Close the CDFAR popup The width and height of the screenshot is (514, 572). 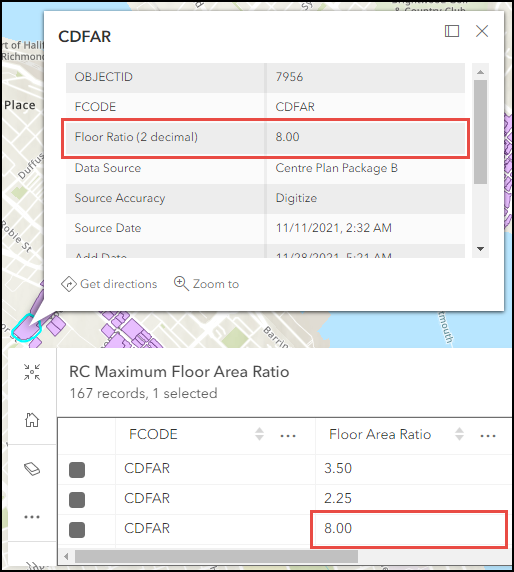482,31
